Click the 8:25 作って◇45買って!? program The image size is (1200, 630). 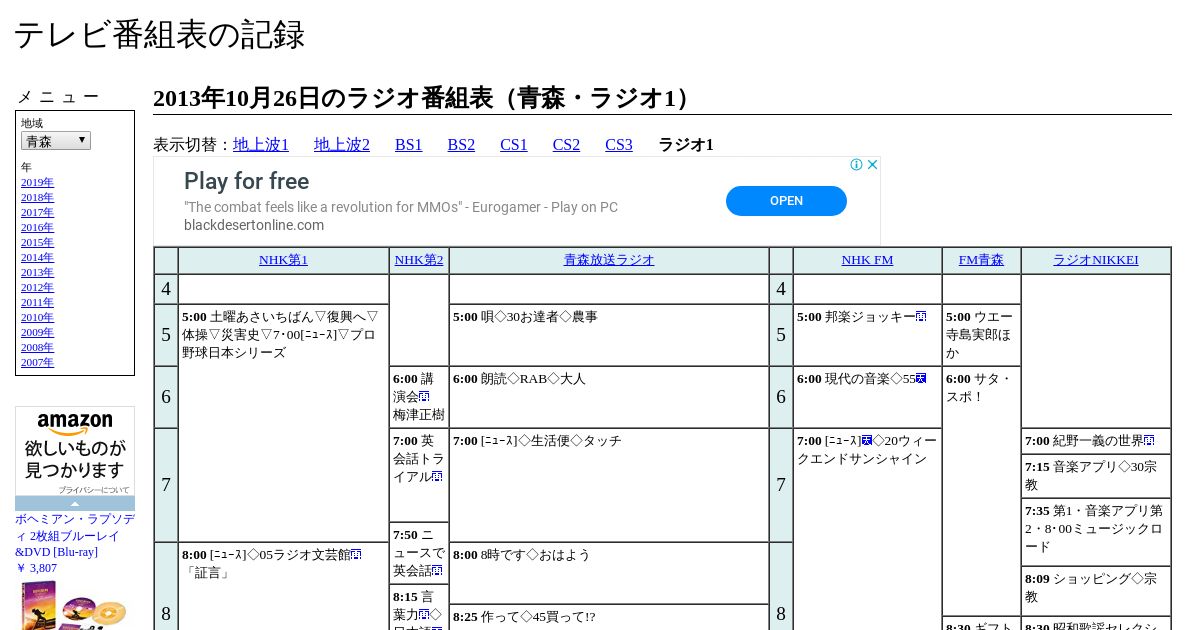click(x=609, y=617)
